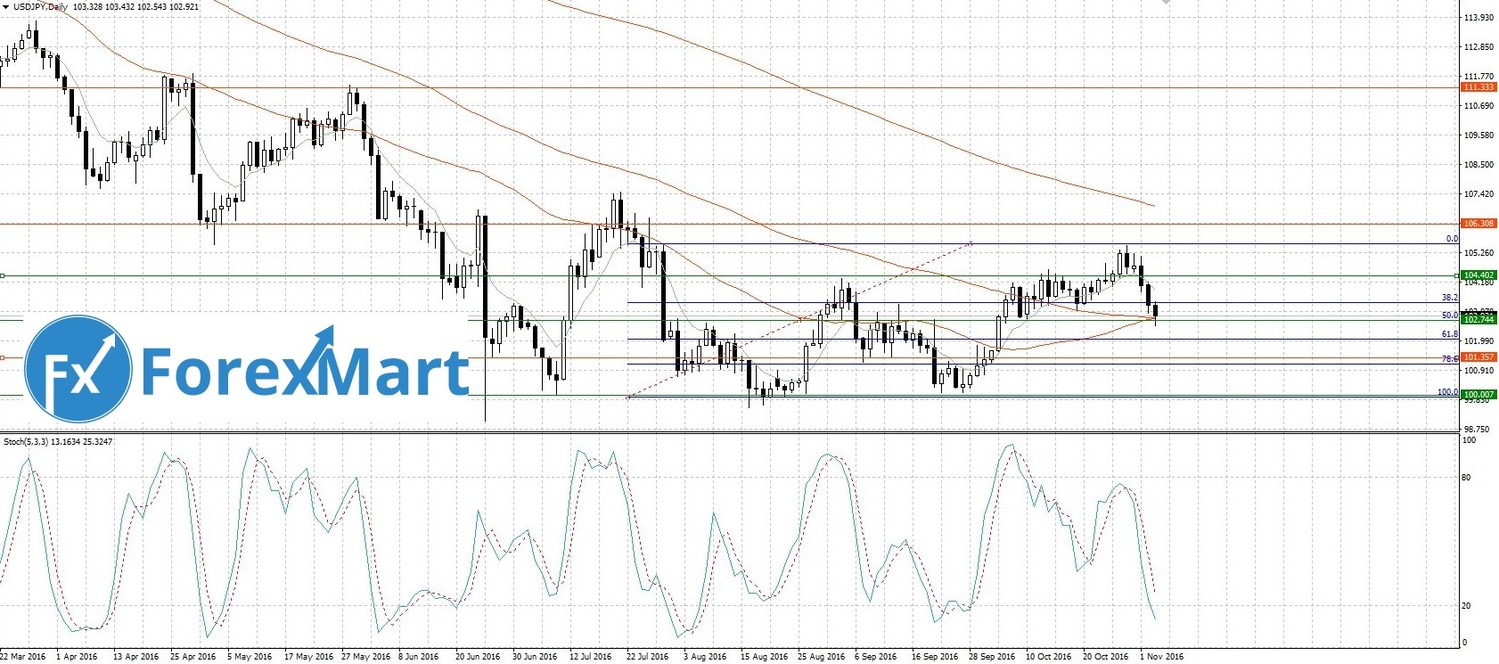Select the orange 106.308 price label
Screen dimensions: 1499x664
point(1477,223)
